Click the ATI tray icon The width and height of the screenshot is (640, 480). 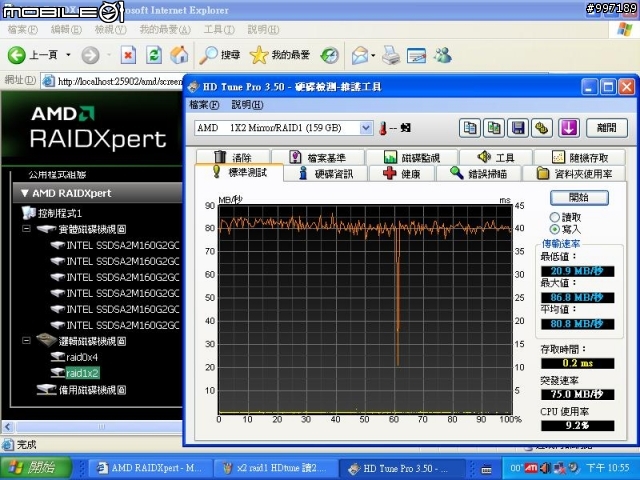click(531, 468)
